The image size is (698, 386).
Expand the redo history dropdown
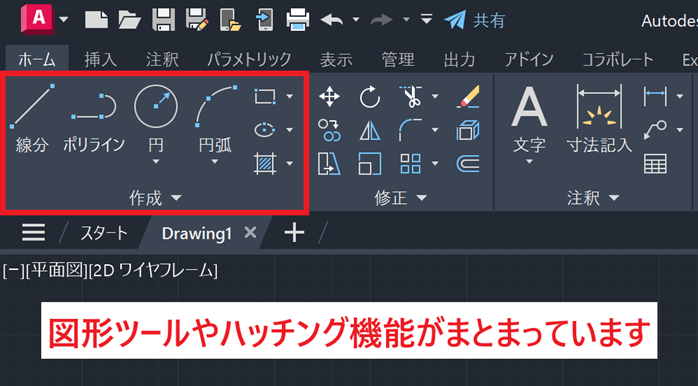click(406, 20)
